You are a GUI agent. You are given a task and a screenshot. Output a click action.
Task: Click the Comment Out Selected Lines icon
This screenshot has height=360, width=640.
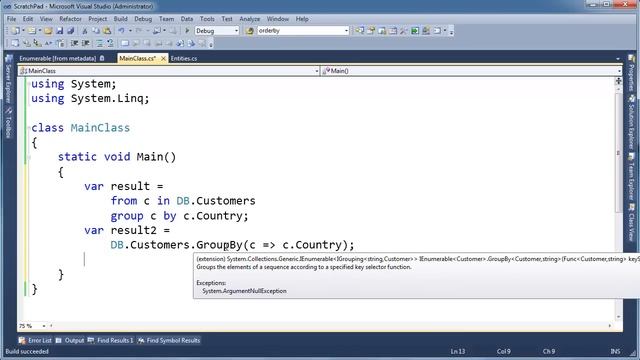pos(100,43)
